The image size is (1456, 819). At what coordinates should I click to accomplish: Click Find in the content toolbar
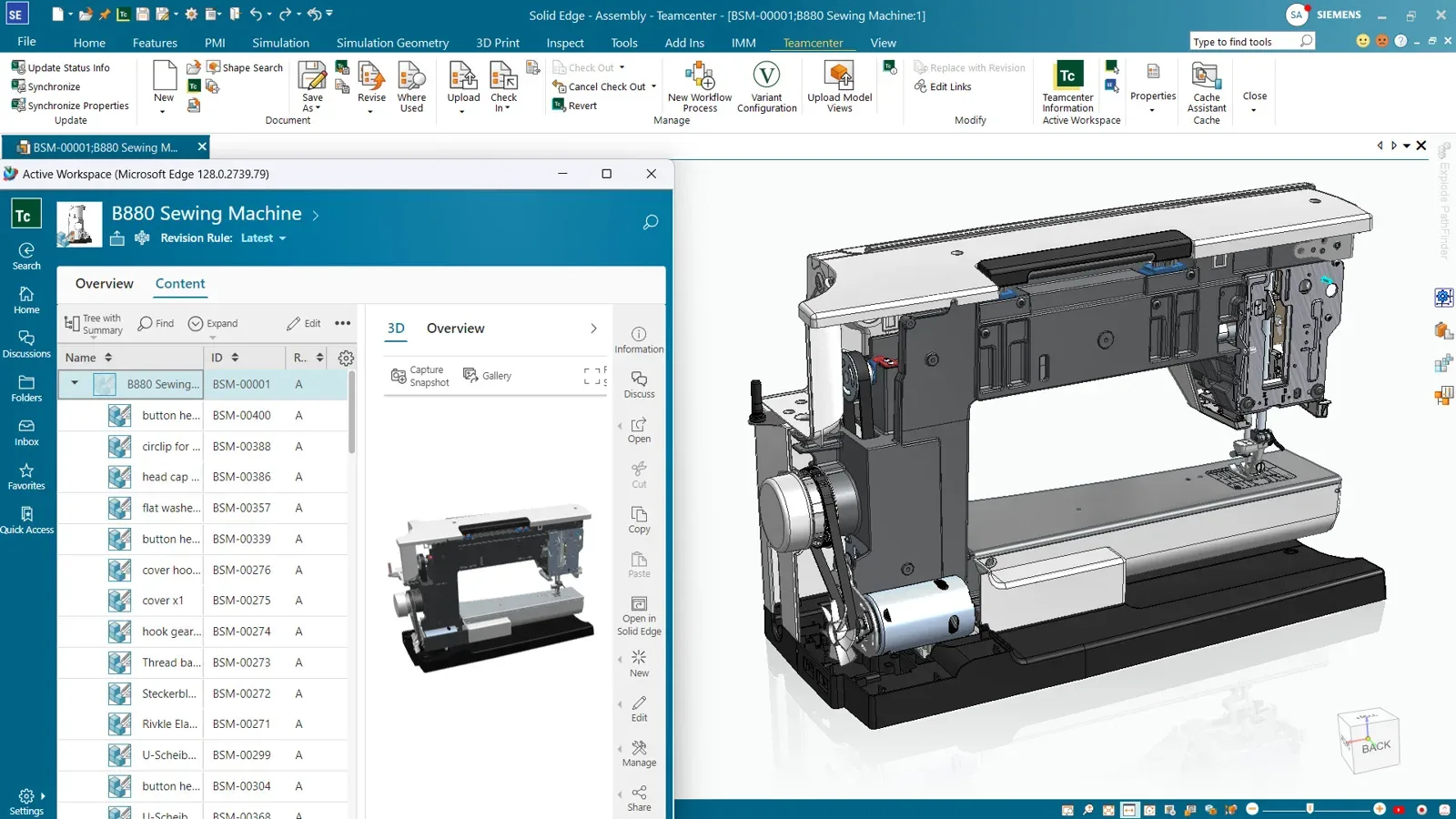(x=156, y=324)
